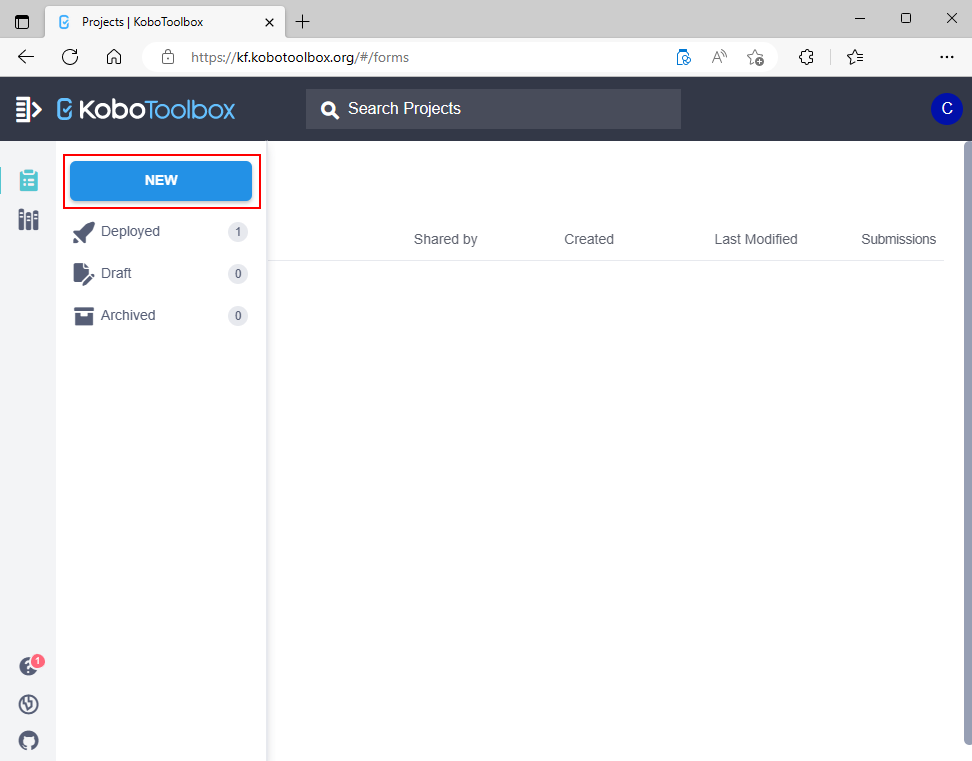Click the Read aloud icon in address bar

719,57
